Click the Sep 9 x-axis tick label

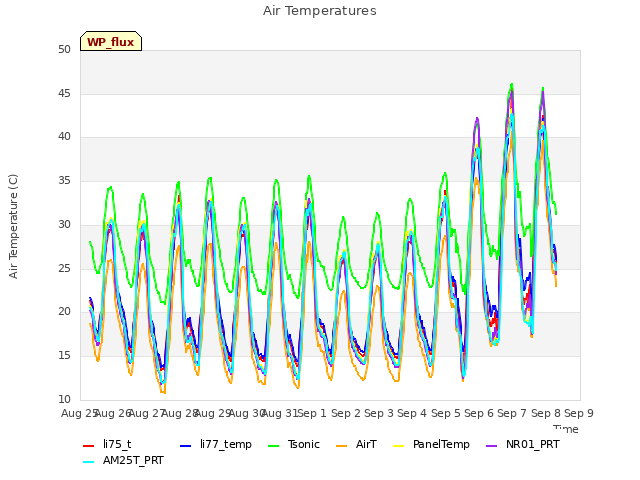579,413
